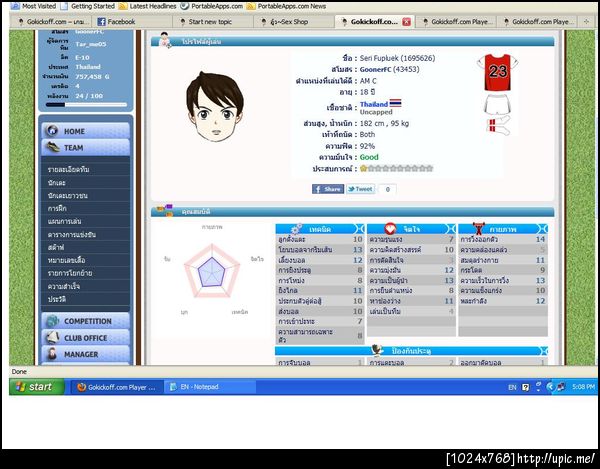Click the Seri Fupluek (1695626) name text

point(397,58)
